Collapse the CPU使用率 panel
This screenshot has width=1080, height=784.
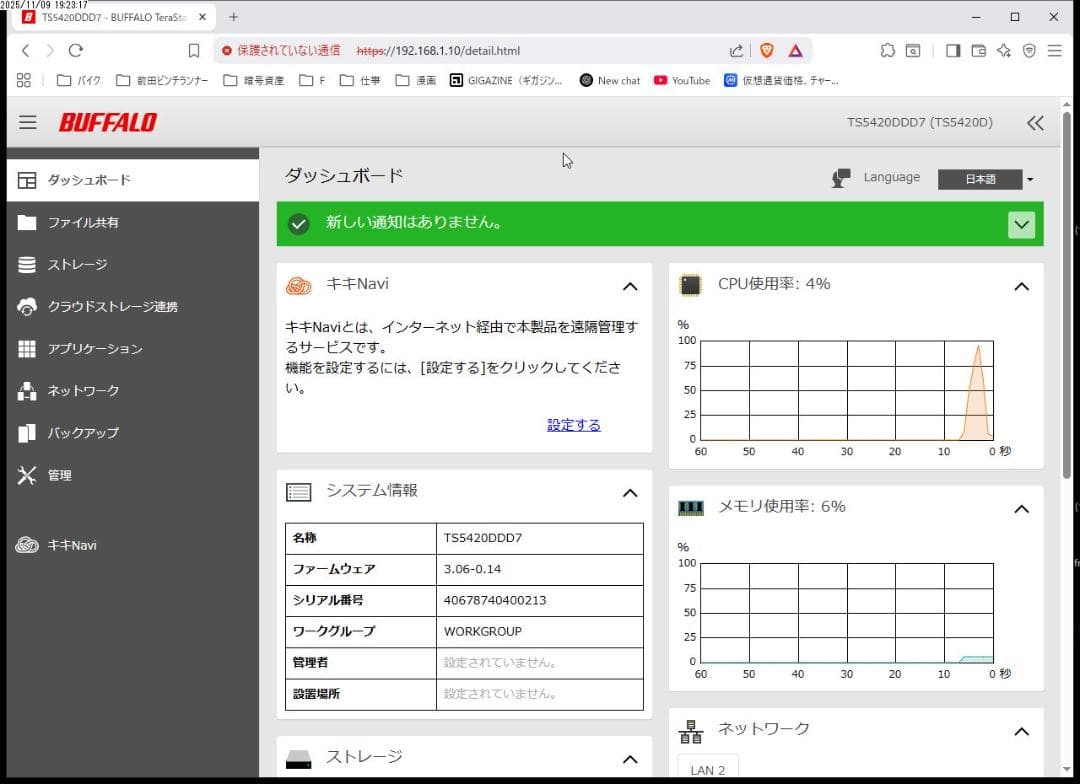coord(1021,286)
